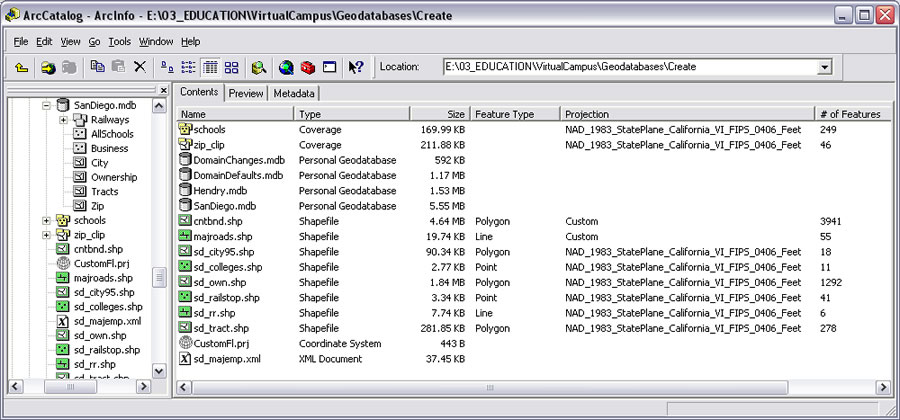Go up one level in the catalog

[21, 67]
